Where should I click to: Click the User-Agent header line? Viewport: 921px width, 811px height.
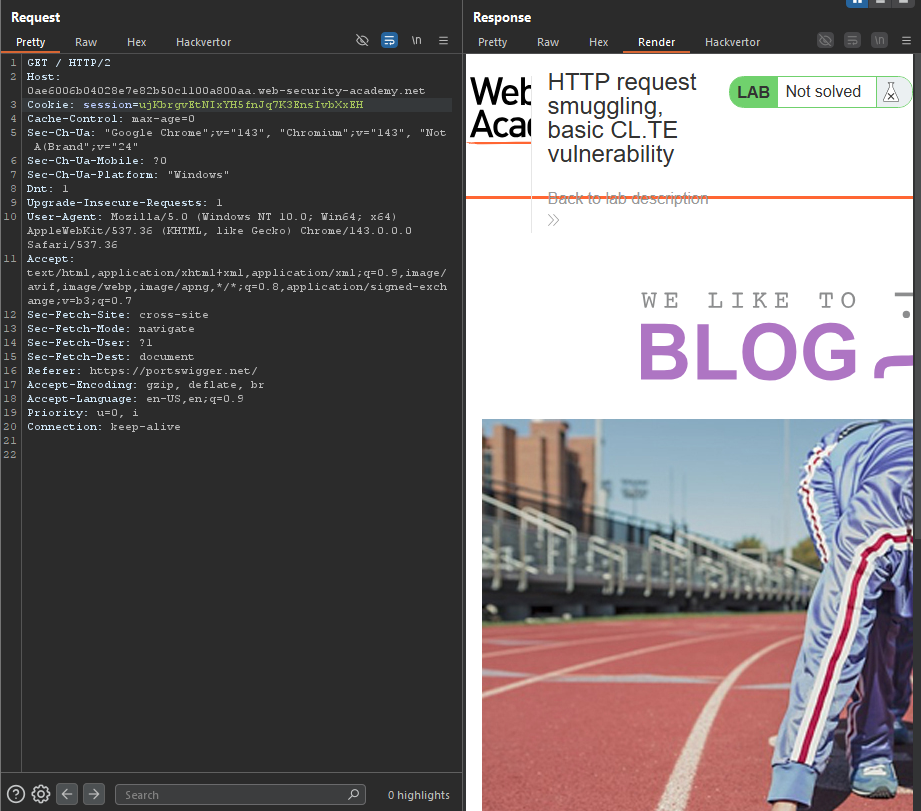[x=219, y=231]
